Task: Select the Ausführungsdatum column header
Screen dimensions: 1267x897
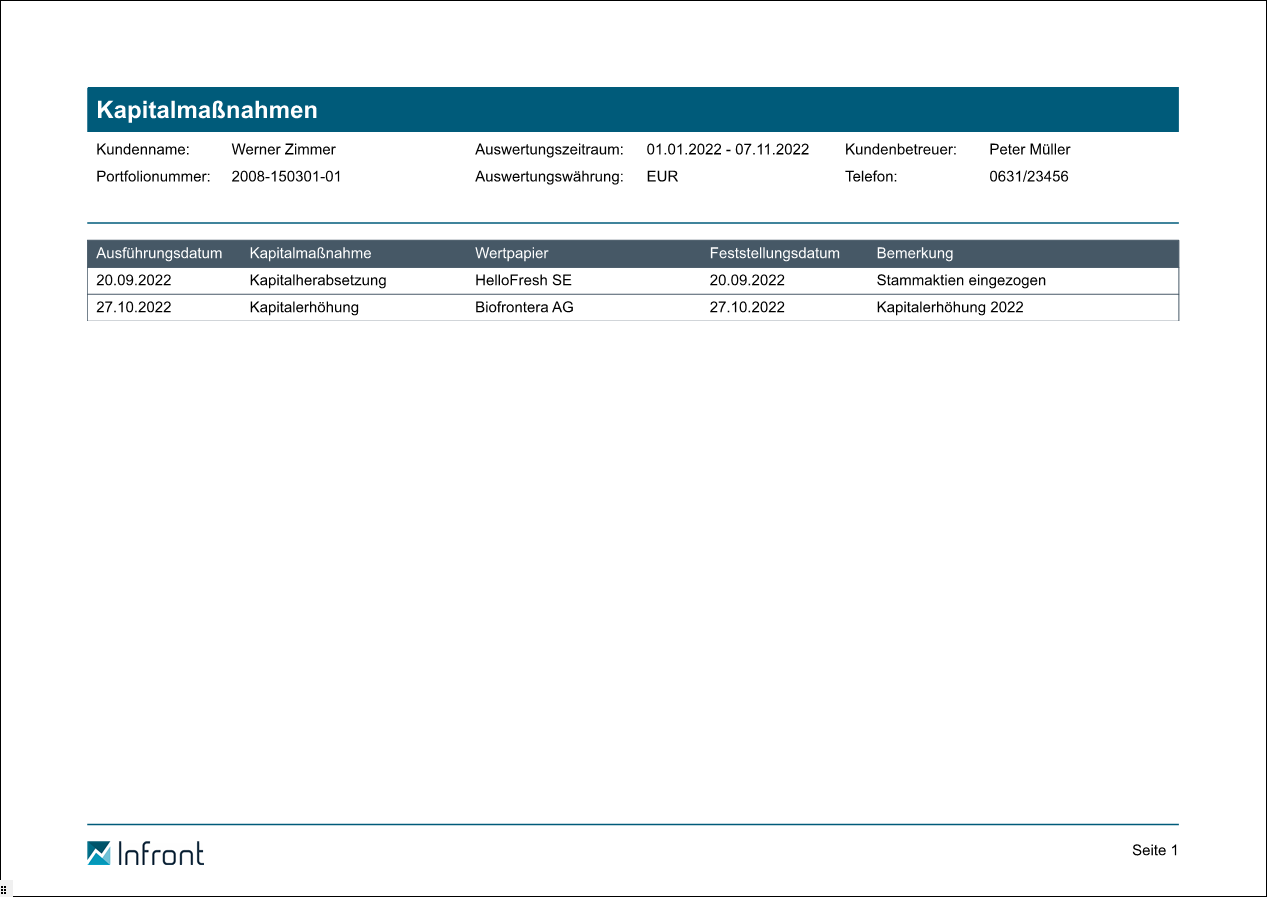Action: click(159, 253)
